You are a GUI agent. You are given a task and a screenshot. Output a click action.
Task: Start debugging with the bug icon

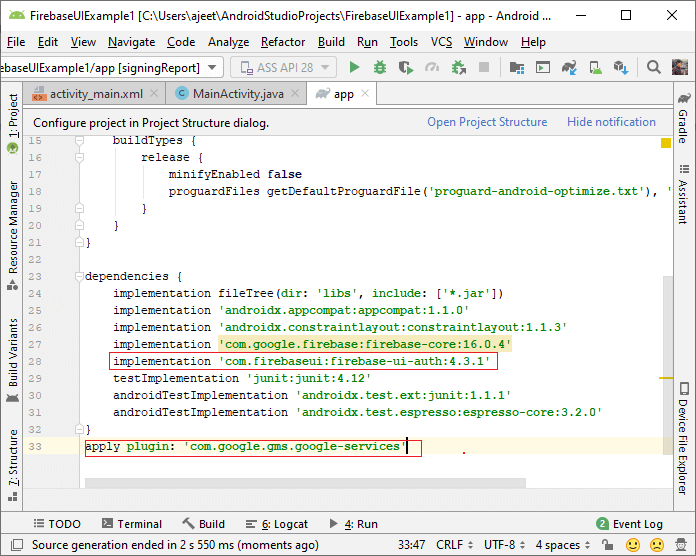tap(380, 67)
